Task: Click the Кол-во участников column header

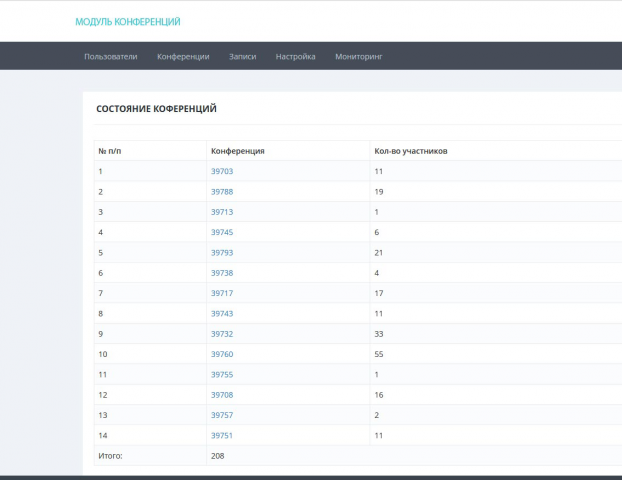Action: point(411,151)
